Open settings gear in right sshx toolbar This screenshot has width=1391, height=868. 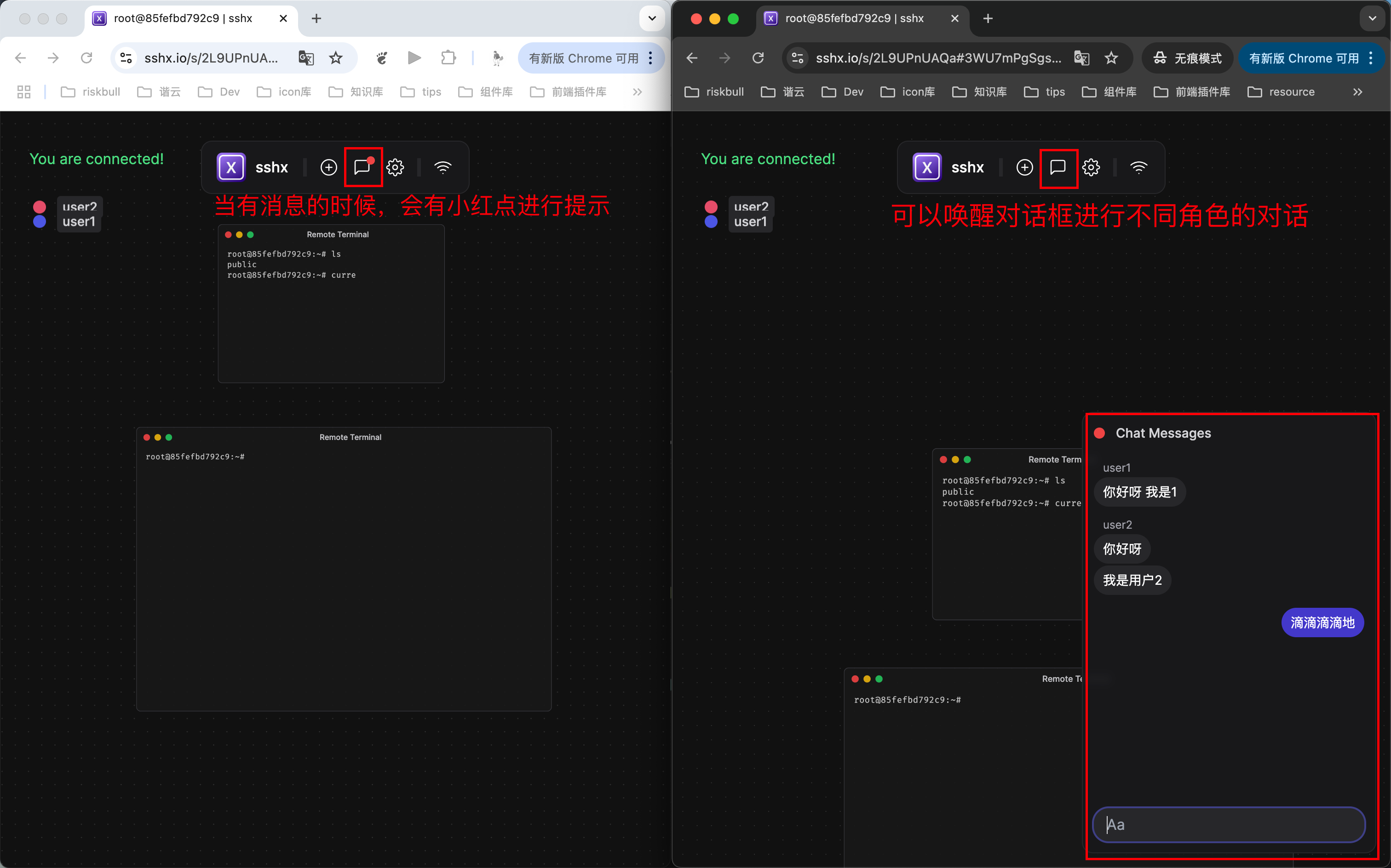(1091, 167)
